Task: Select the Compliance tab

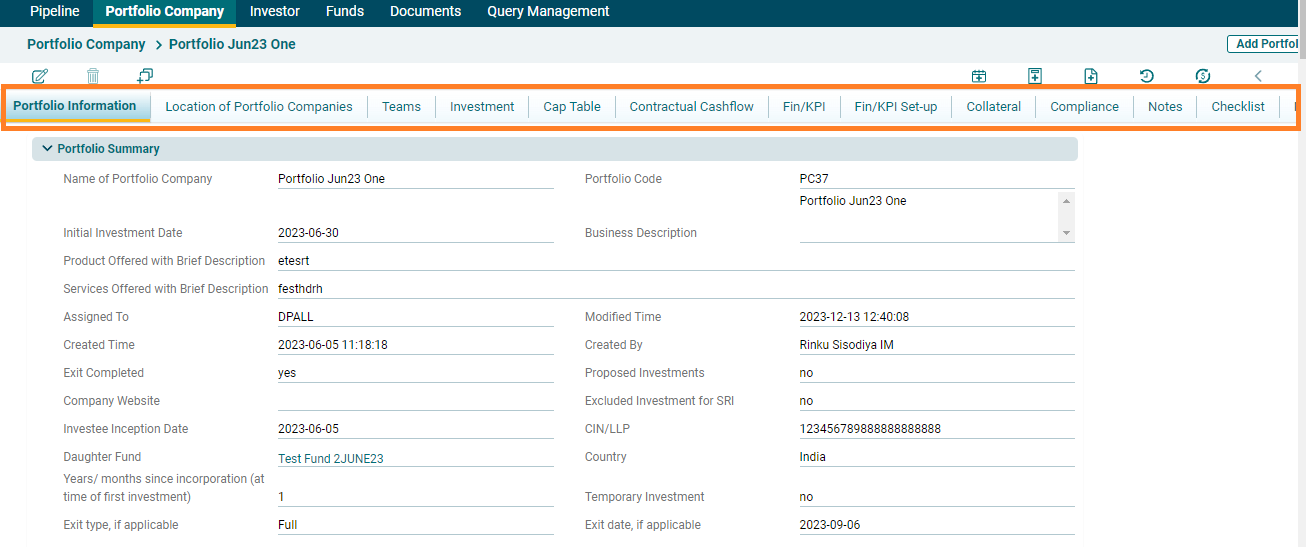Action: [x=1084, y=107]
